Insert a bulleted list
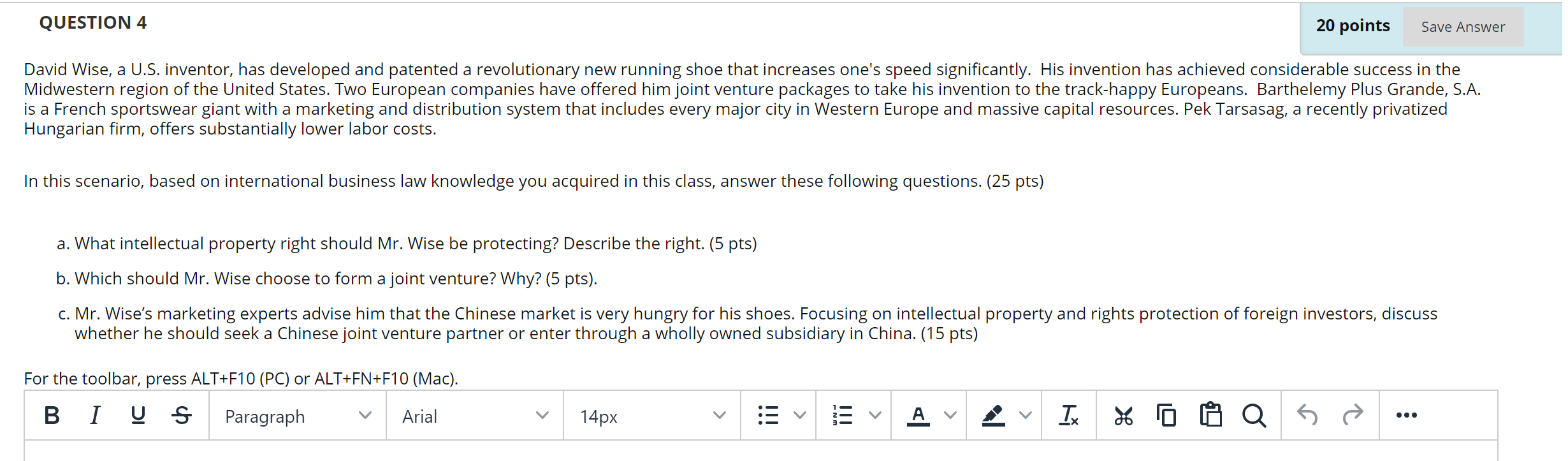Viewport: 1568px width, 461px height. (768, 414)
